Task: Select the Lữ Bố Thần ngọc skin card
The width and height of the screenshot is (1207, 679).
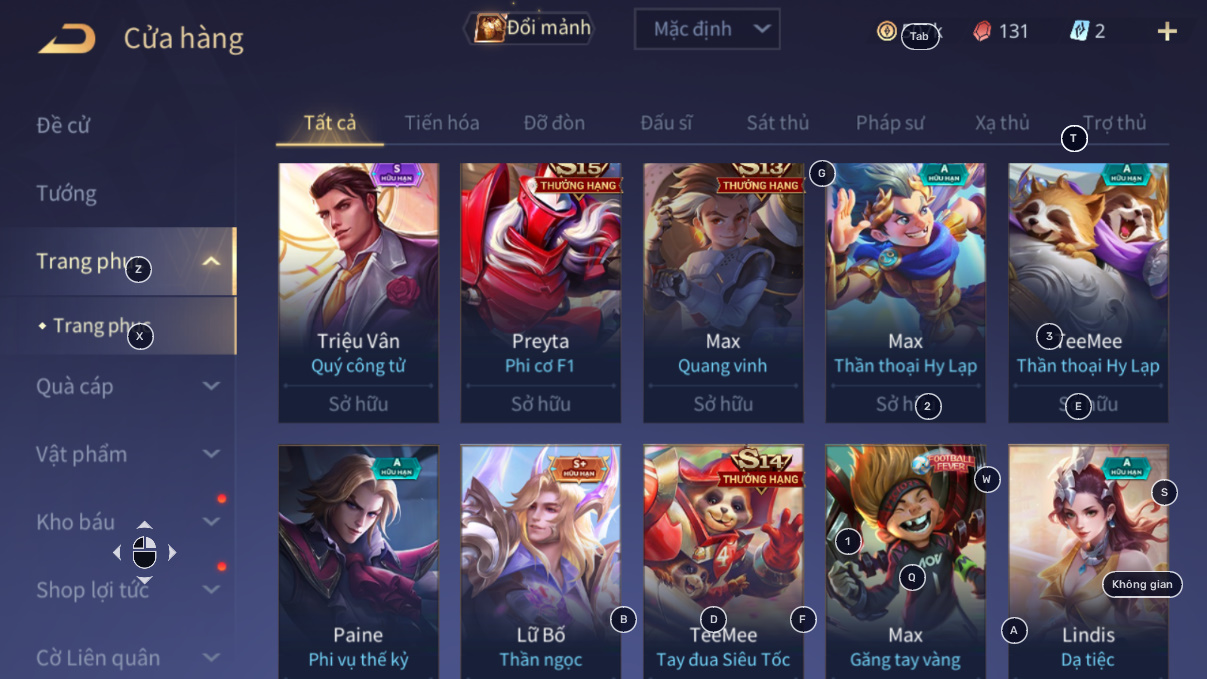Action: 541,562
